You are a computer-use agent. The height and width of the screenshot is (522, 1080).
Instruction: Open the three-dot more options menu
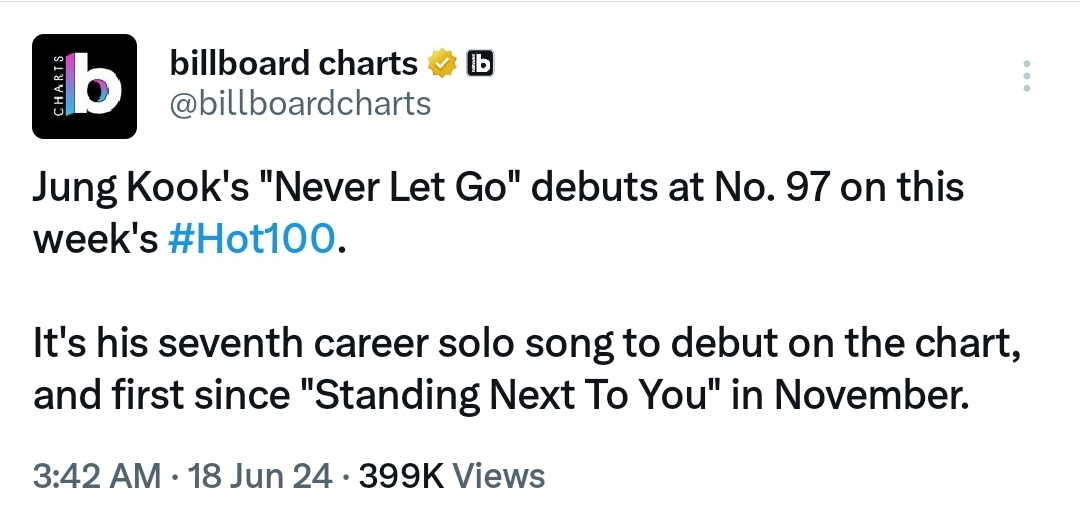click(x=1026, y=76)
